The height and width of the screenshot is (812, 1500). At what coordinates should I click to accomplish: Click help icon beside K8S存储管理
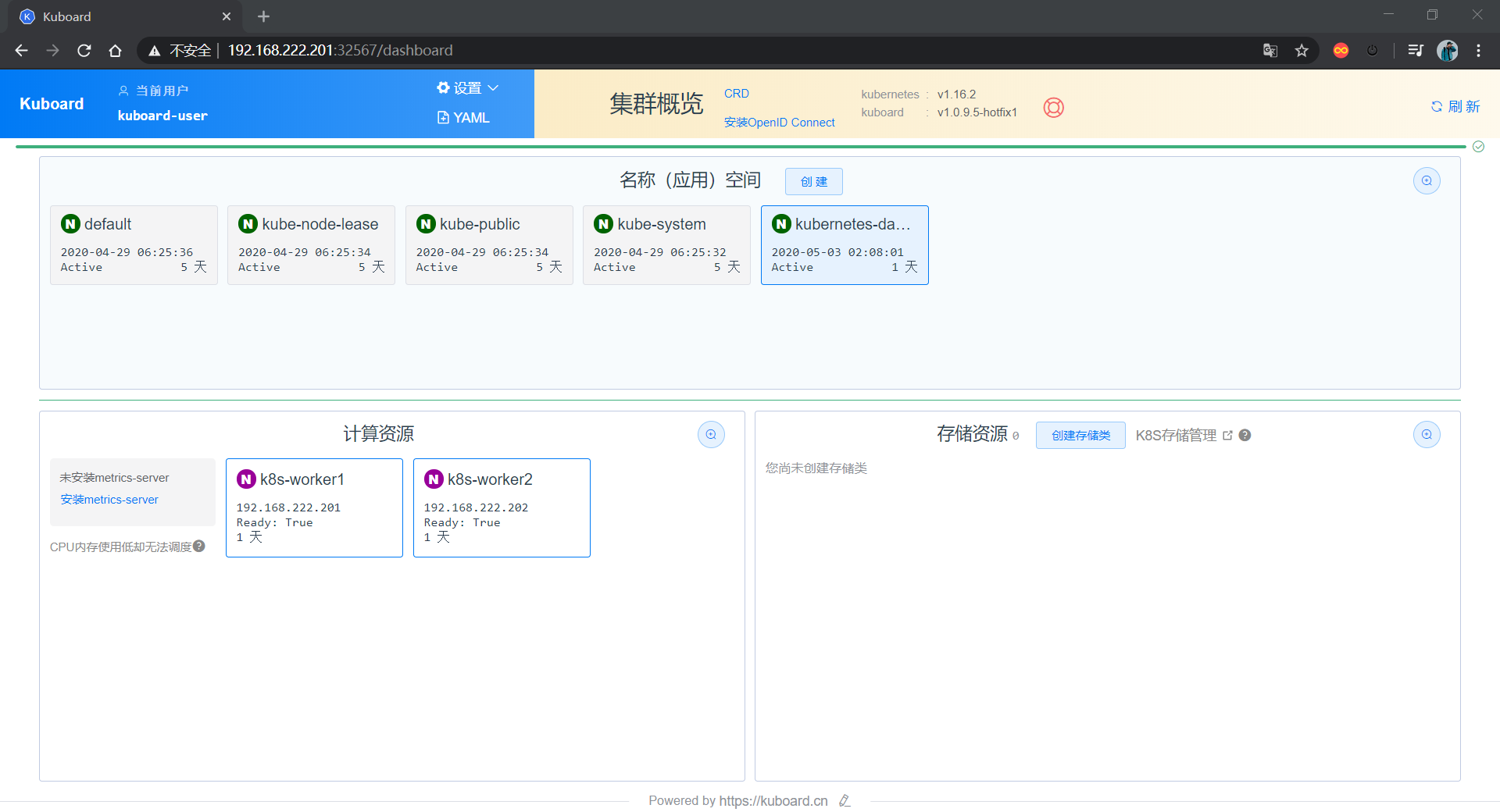pyautogui.click(x=1245, y=436)
